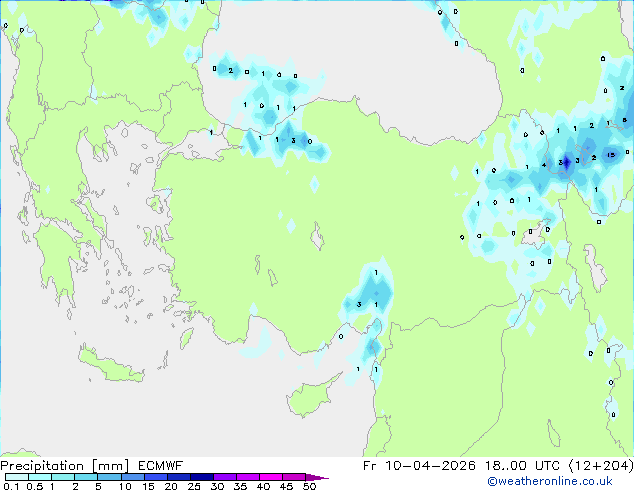This screenshot has height=490, width=634.
Task: Select the 20–25 mm legend color box
Action: [178, 477]
